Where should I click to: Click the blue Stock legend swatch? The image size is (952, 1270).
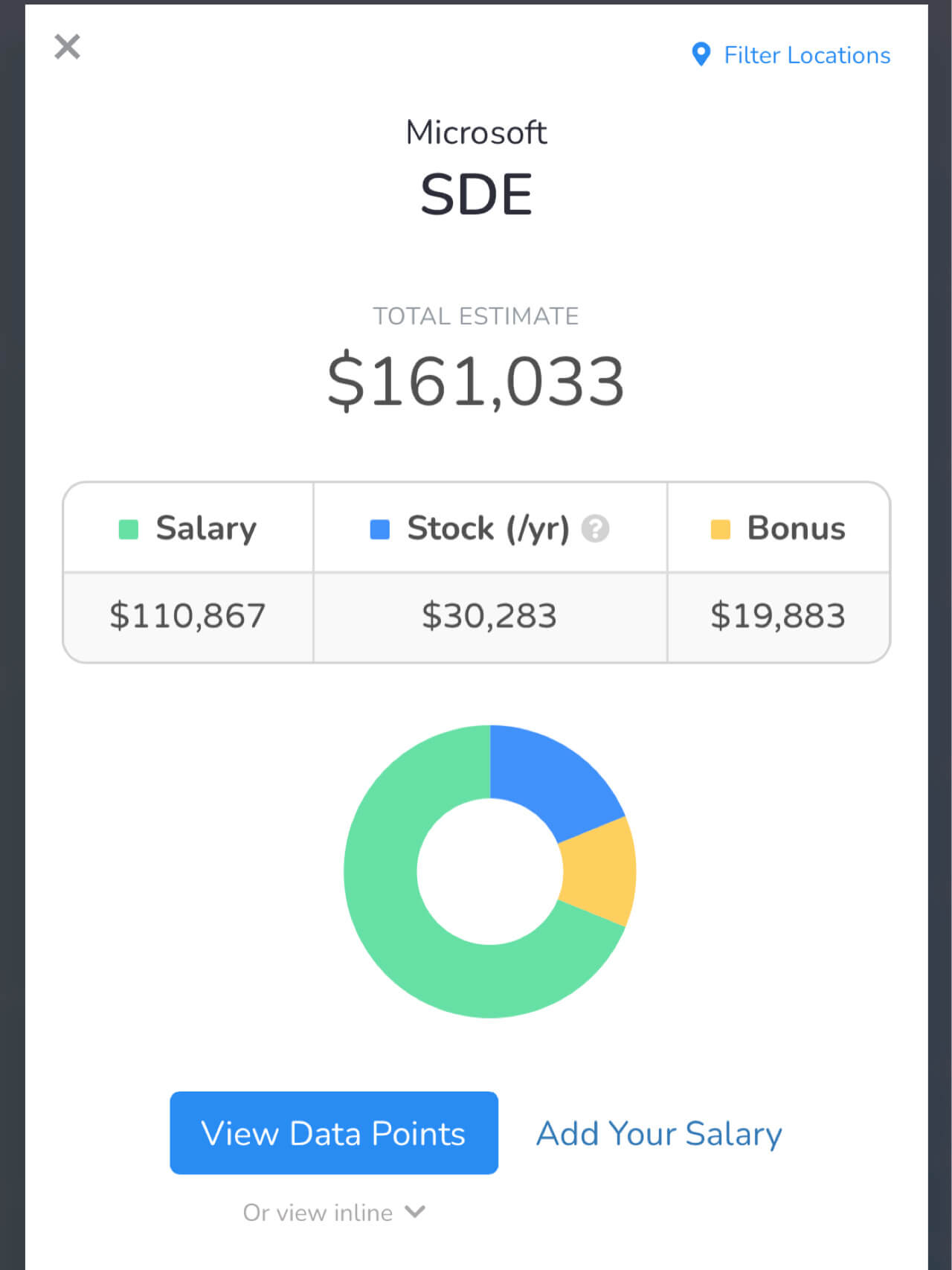tap(380, 529)
